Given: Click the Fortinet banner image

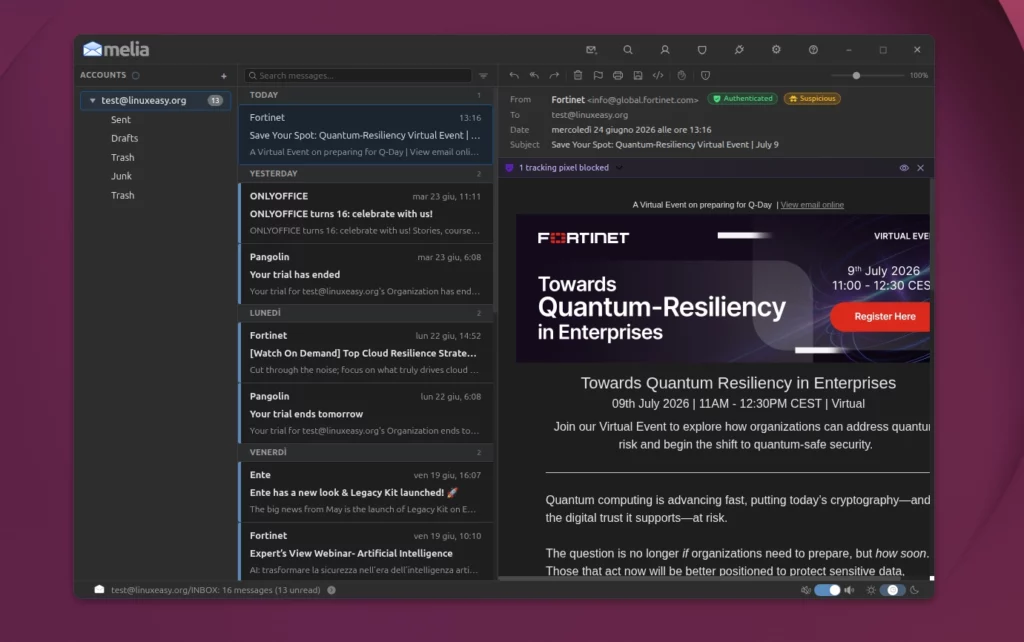Looking at the screenshot, I should 722,288.
